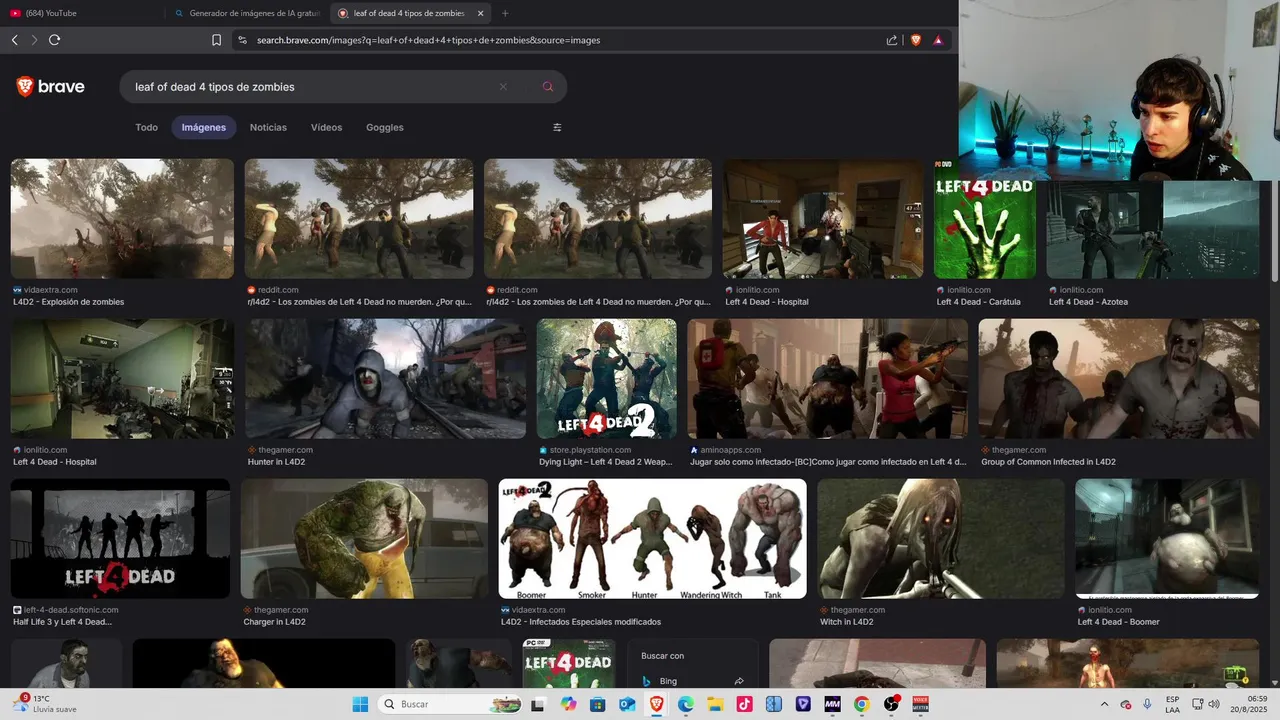Image resolution: width=1280 pixels, height=720 pixels.
Task: Open Left 4 Dead 2 PlayStation store image
Action: pos(606,378)
